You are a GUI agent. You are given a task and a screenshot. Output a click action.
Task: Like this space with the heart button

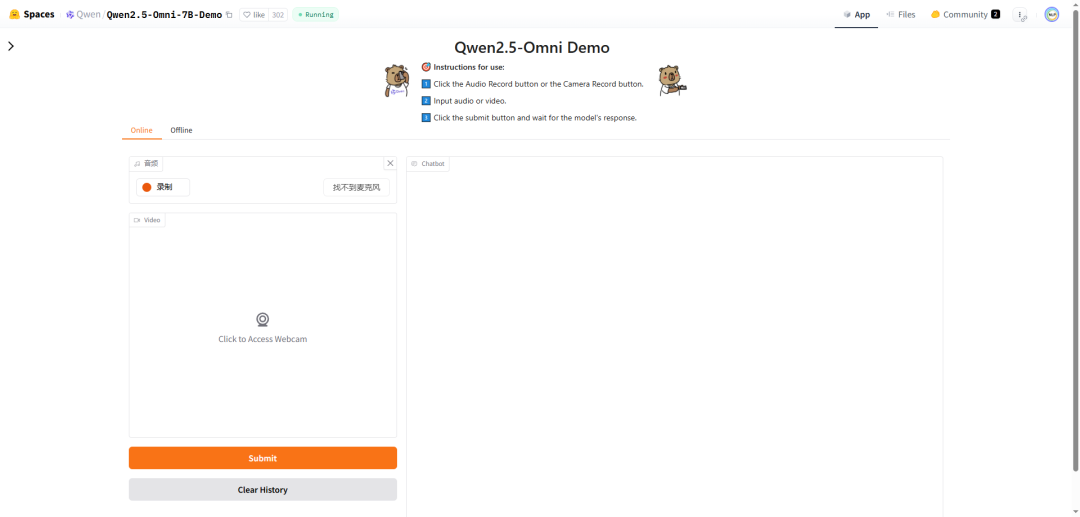(x=253, y=14)
